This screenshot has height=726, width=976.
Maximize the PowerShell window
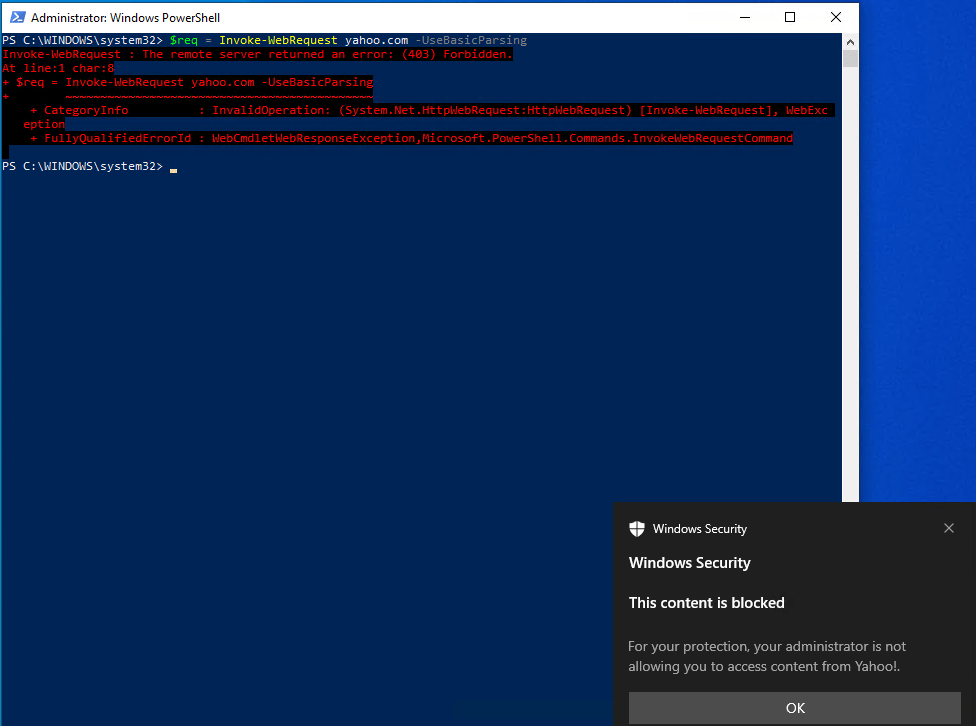[x=789, y=17]
